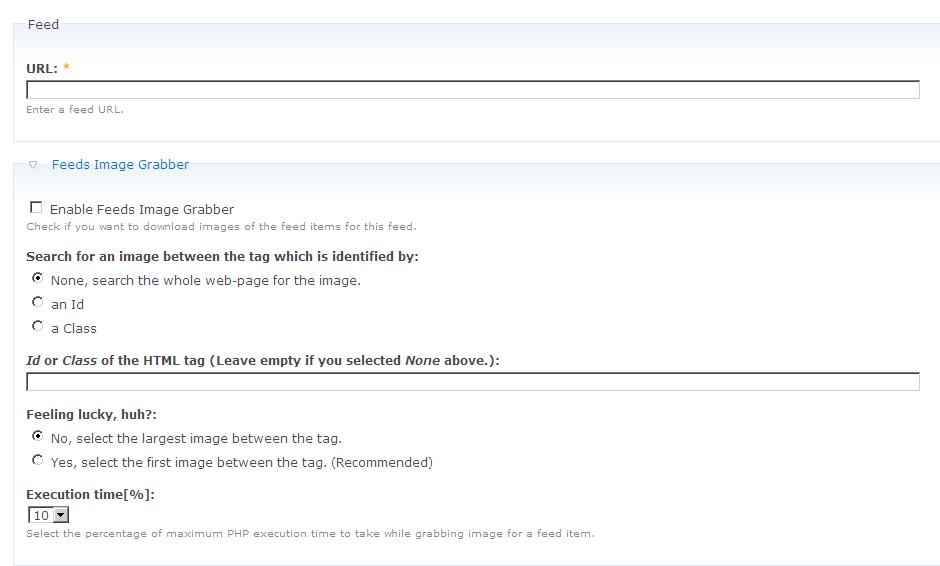Click the 'URL:' field label

pyautogui.click(x=42, y=69)
